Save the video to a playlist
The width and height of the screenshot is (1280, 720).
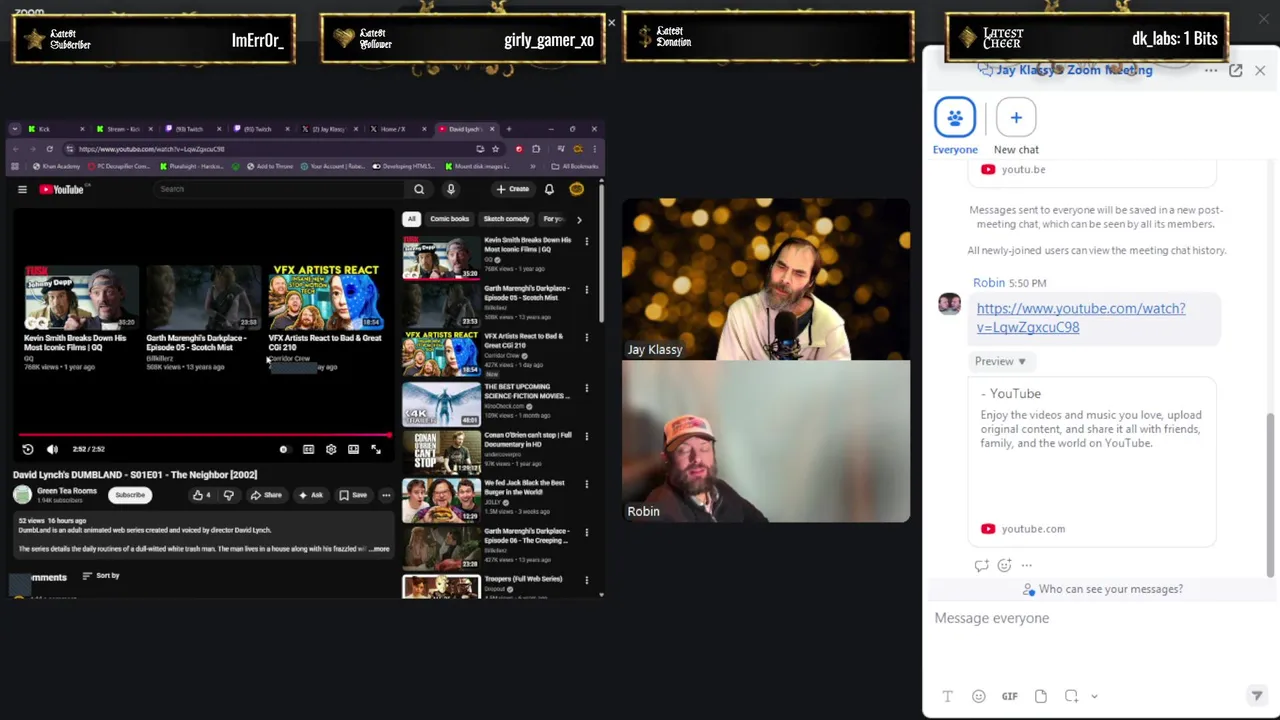(x=353, y=495)
